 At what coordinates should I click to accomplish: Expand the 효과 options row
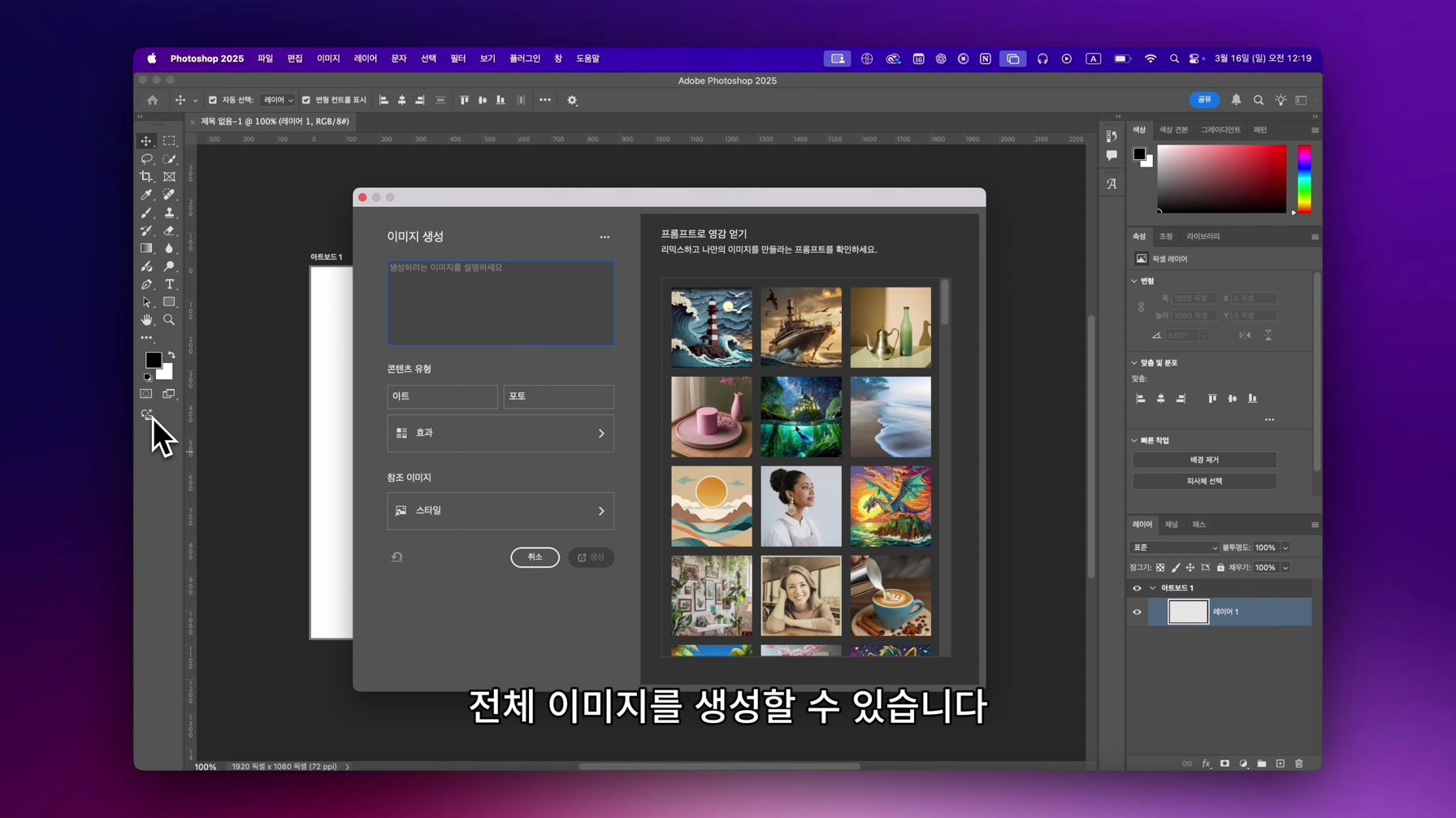click(x=500, y=433)
